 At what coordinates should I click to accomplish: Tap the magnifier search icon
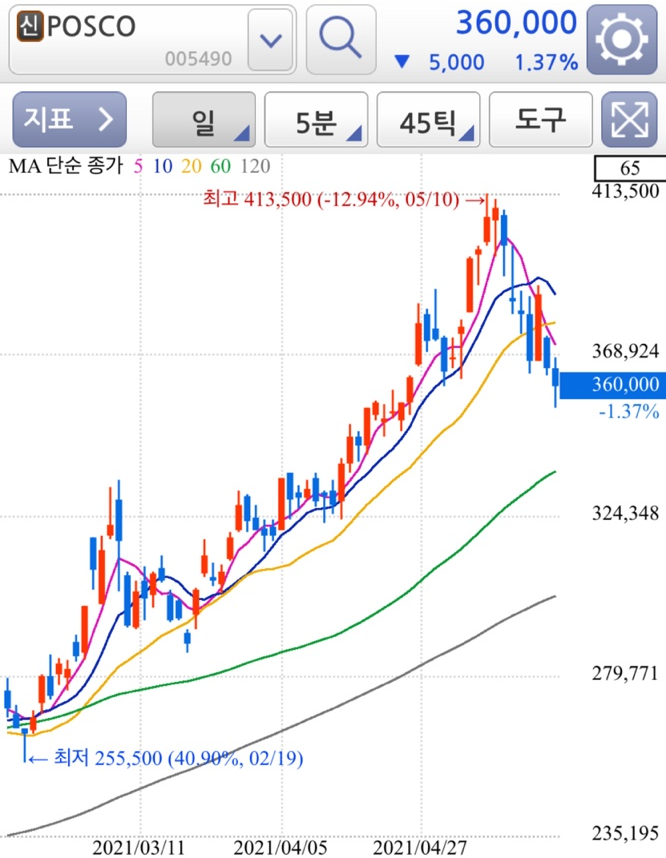(x=341, y=39)
